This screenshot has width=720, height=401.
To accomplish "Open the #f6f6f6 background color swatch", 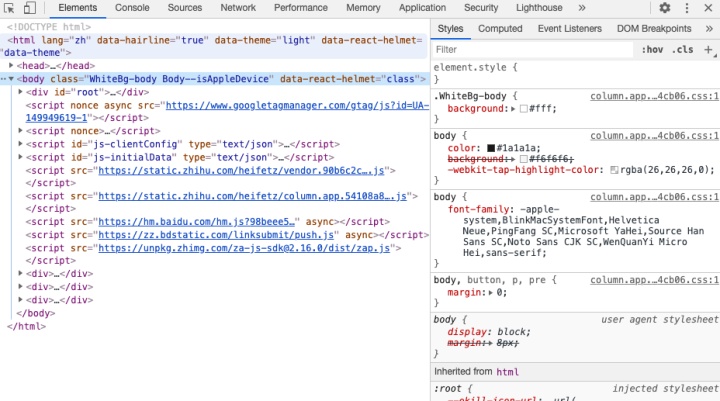I will pyautogui.click(x=523, y=159).
